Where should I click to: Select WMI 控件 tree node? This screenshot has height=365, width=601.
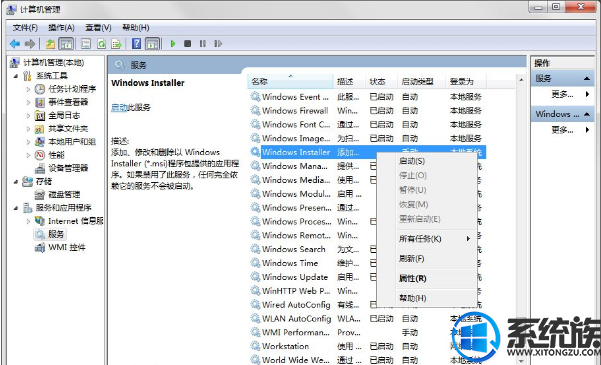[67, 247]
